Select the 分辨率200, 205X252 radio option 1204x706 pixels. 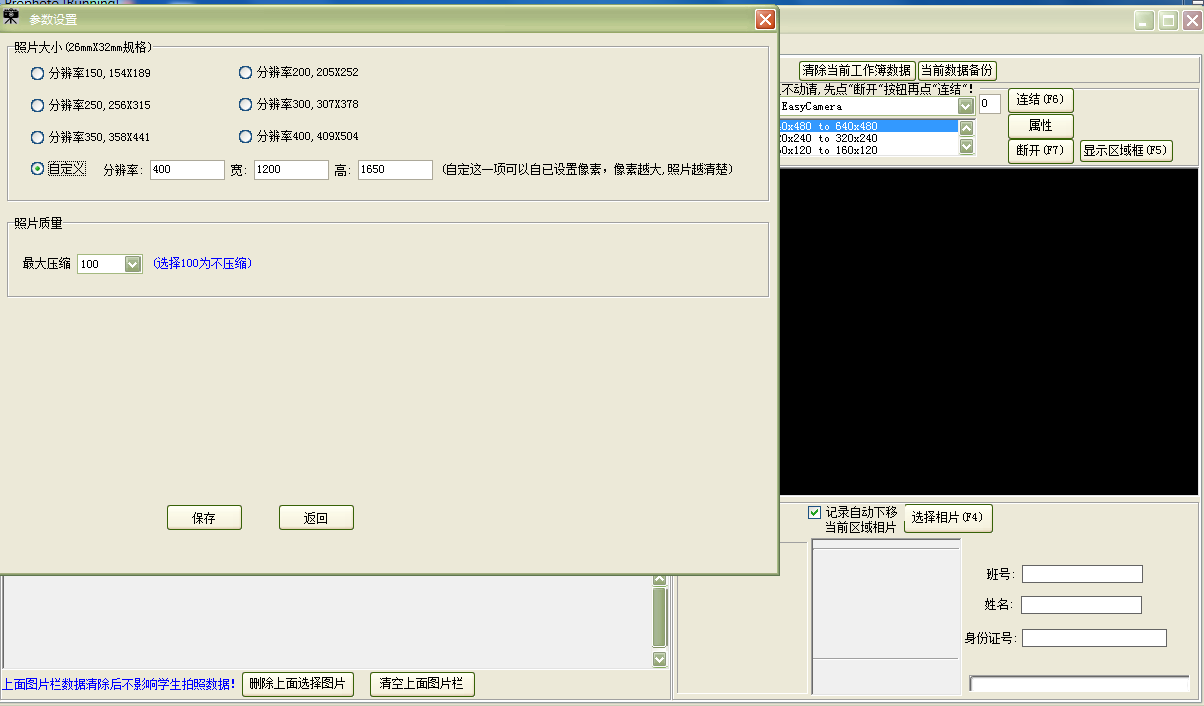[x=246, y=72]
